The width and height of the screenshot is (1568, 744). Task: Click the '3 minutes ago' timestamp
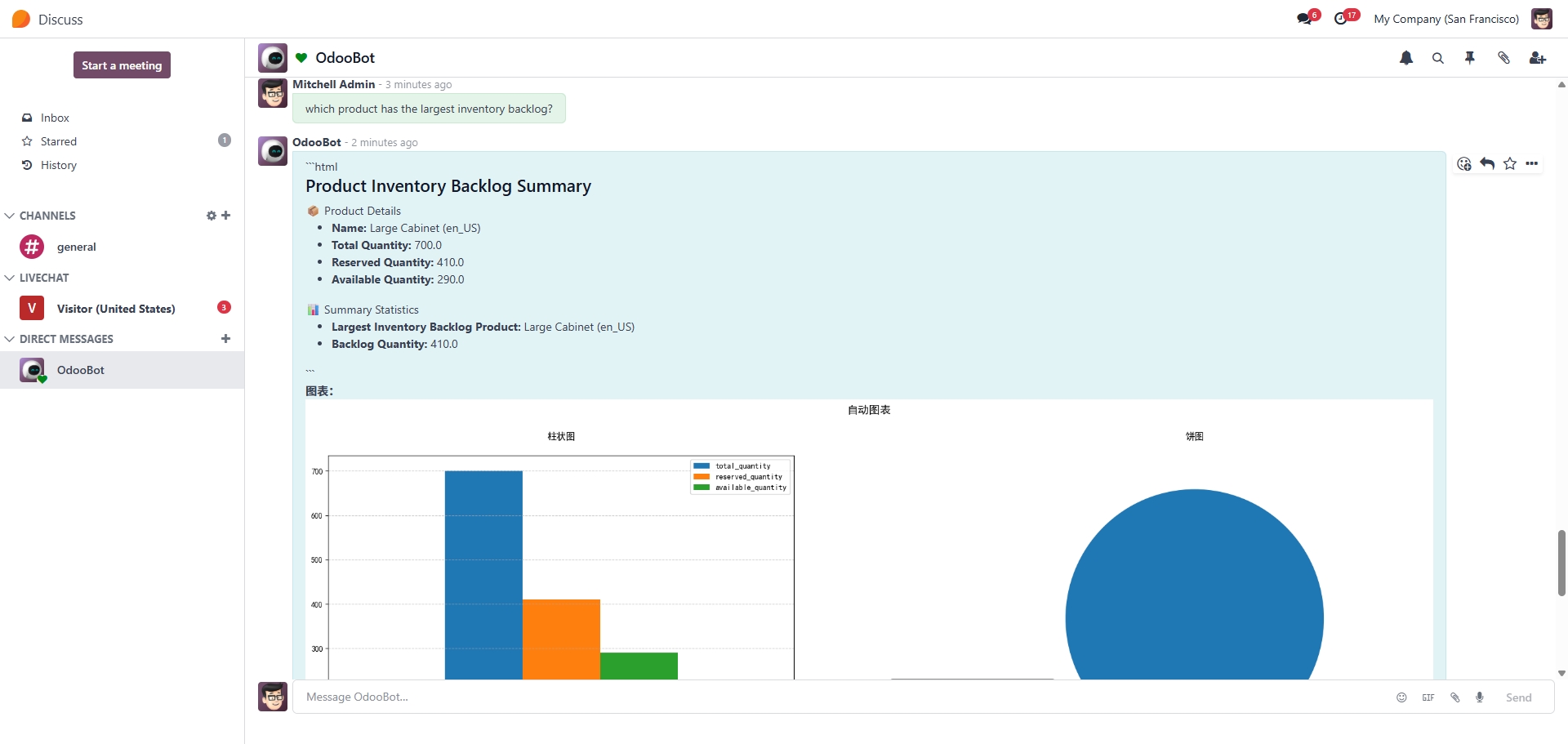(418, 84)
